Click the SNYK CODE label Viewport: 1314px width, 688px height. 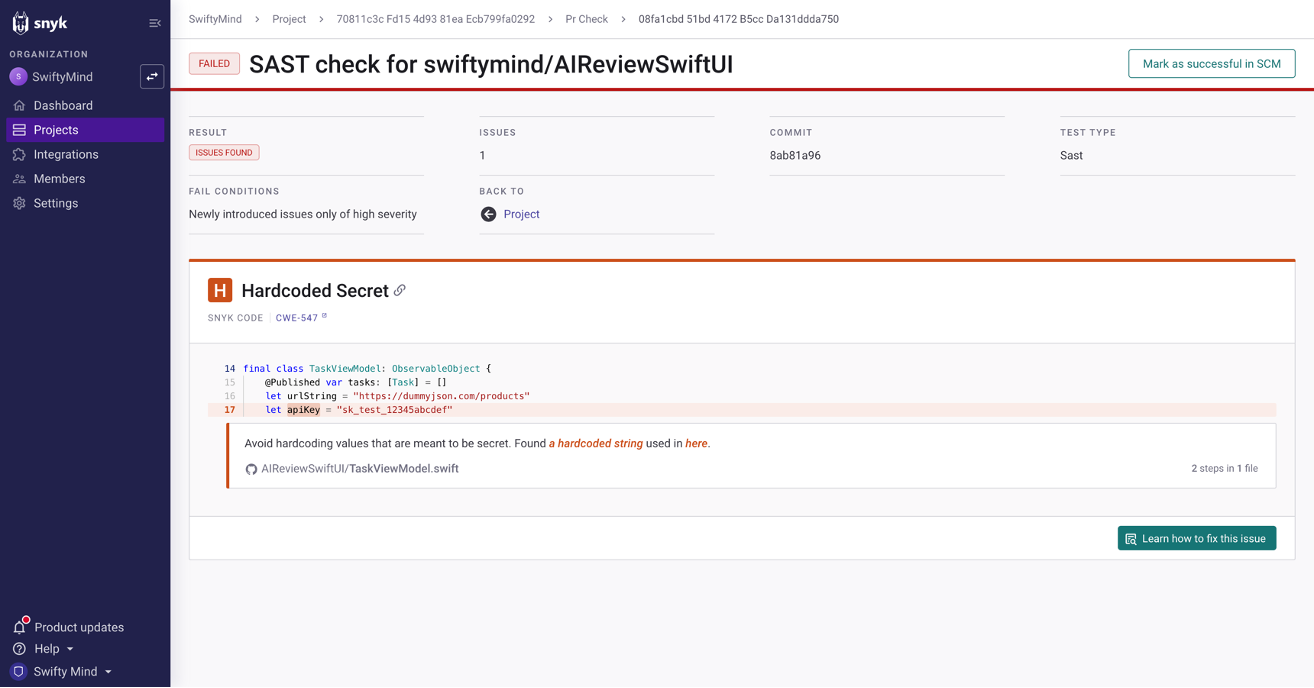click(x=235, y=318)
